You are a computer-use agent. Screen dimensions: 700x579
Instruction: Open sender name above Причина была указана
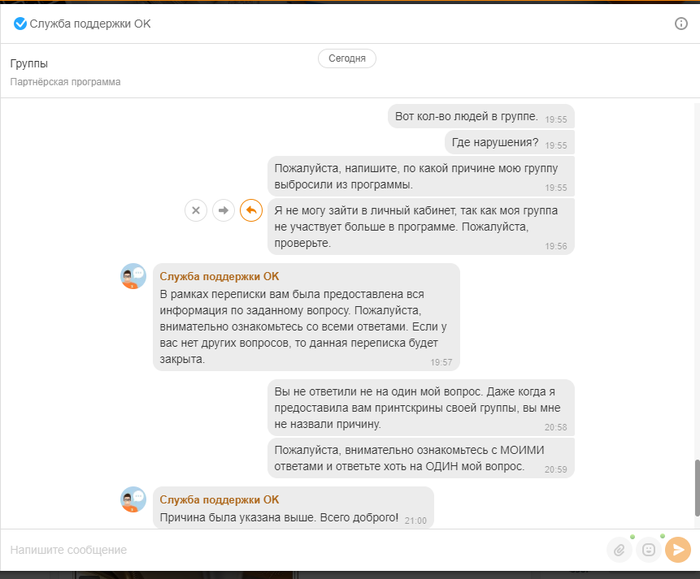[219, 499]
